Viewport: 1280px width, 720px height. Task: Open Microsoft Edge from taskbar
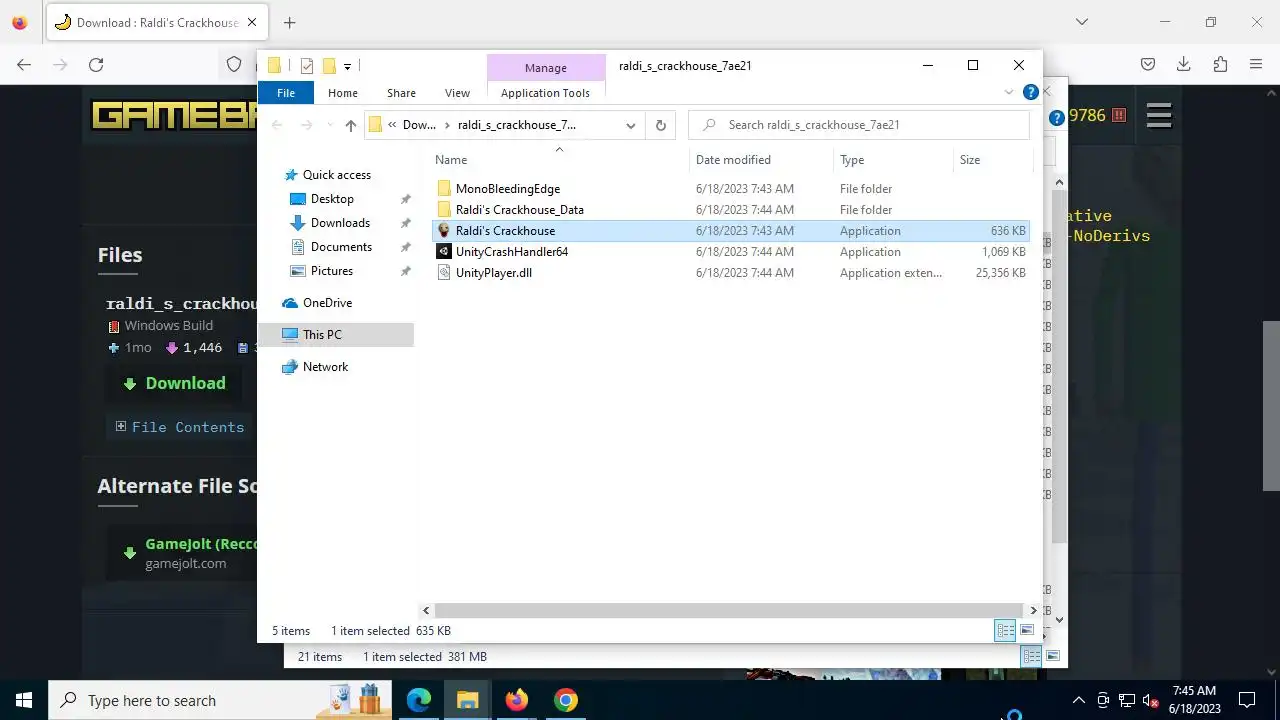418,700
